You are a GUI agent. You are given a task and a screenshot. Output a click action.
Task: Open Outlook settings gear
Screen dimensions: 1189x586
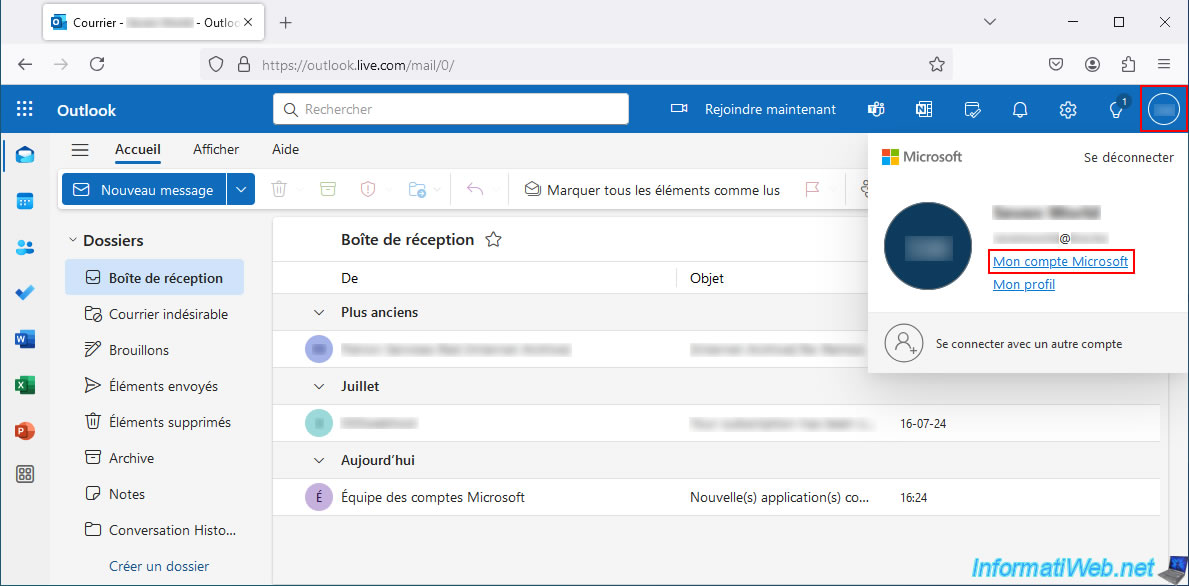coord(1068,109)
